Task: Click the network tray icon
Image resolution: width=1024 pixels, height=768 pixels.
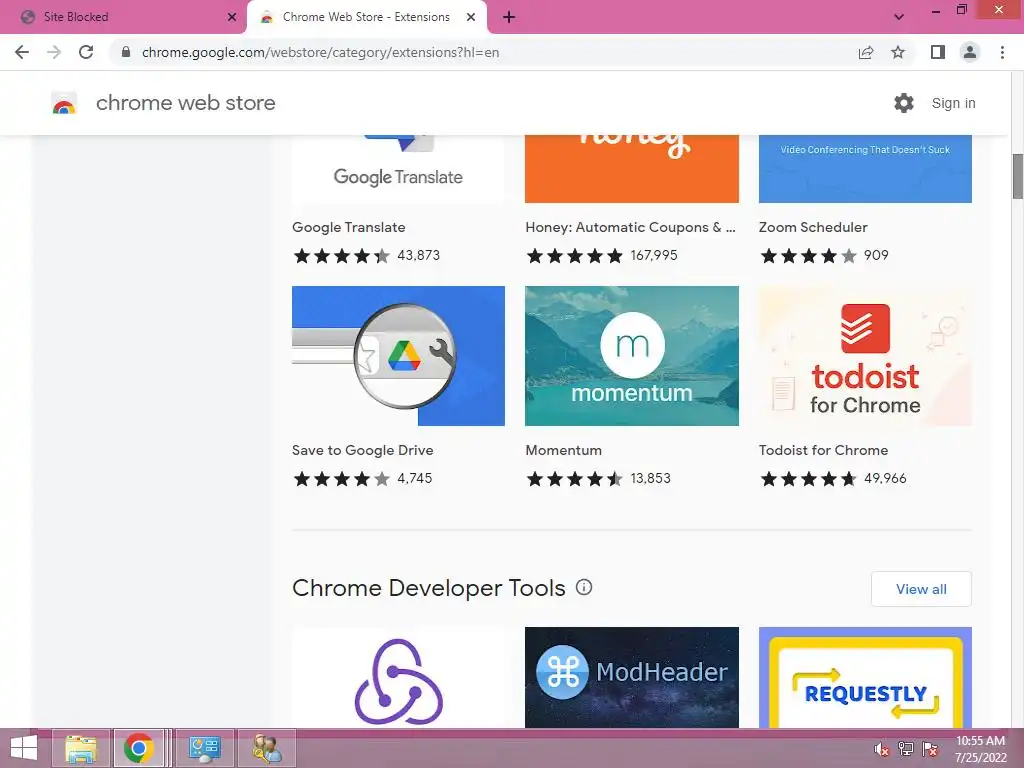Action: coord(906,749)
